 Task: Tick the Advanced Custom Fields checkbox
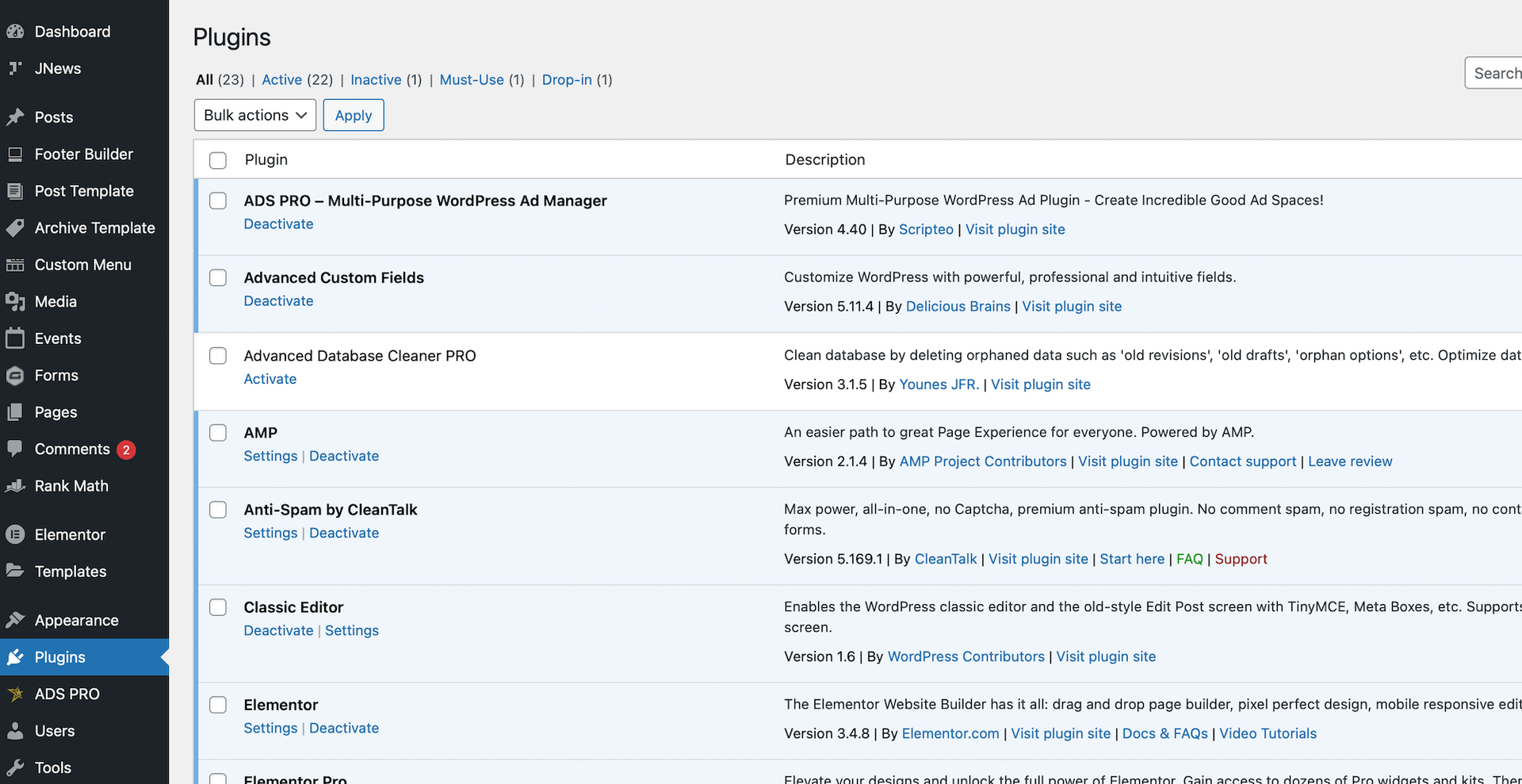click(218, 278)
